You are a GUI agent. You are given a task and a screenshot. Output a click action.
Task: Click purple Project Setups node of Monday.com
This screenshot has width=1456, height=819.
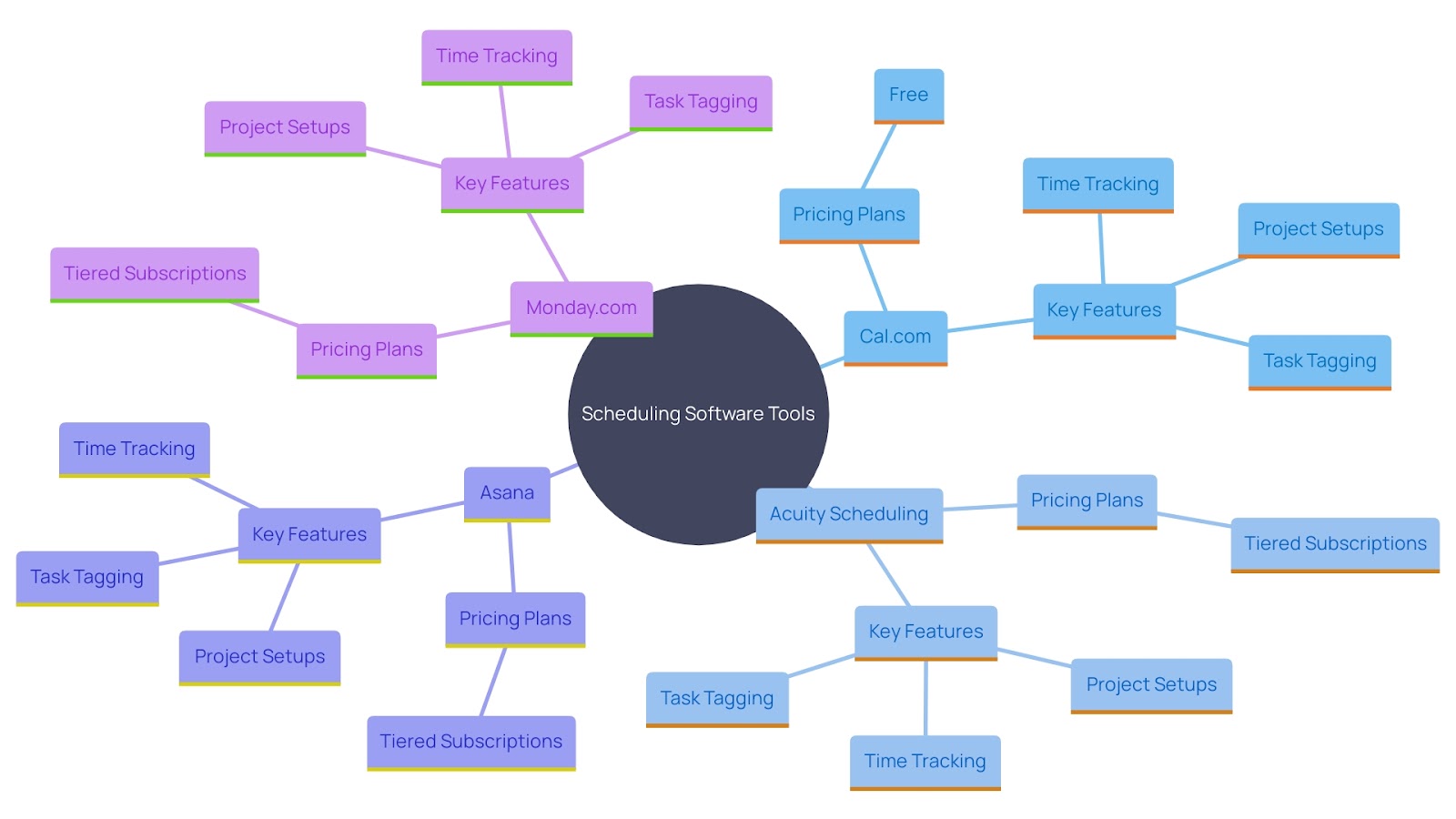285,128
